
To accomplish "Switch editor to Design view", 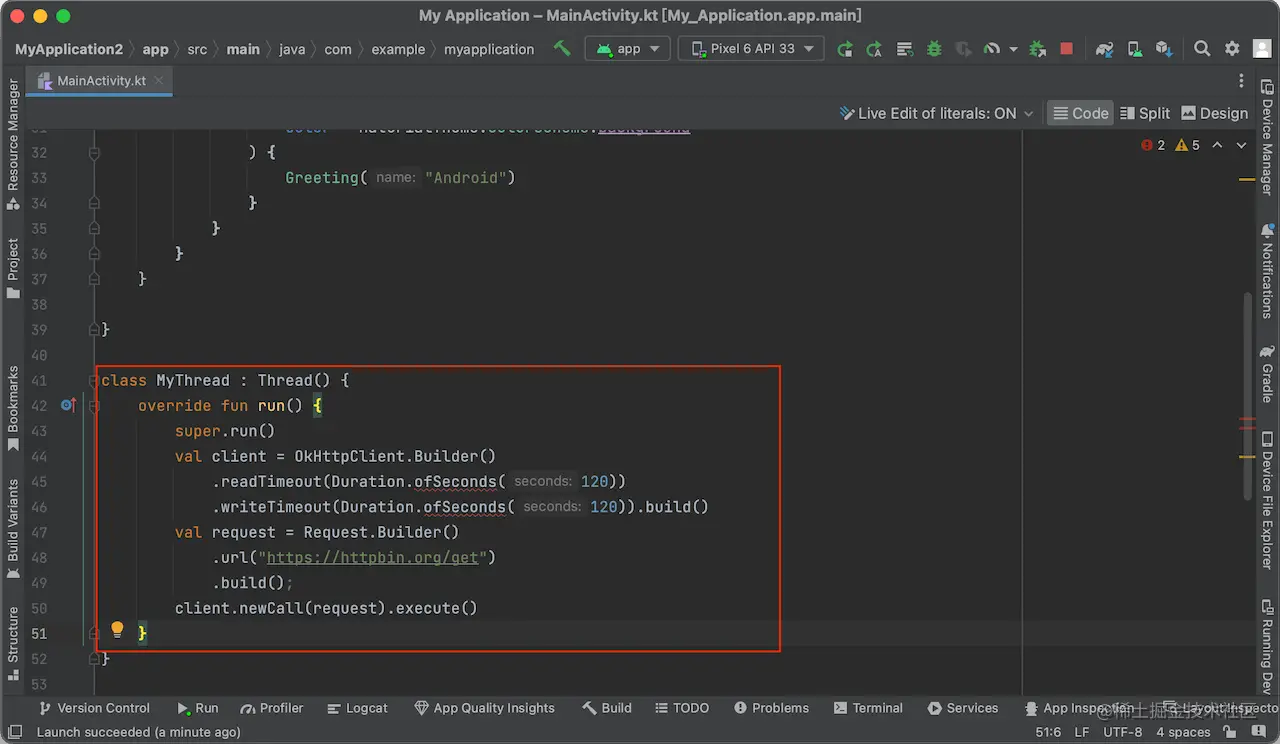I will (1215, 113).
